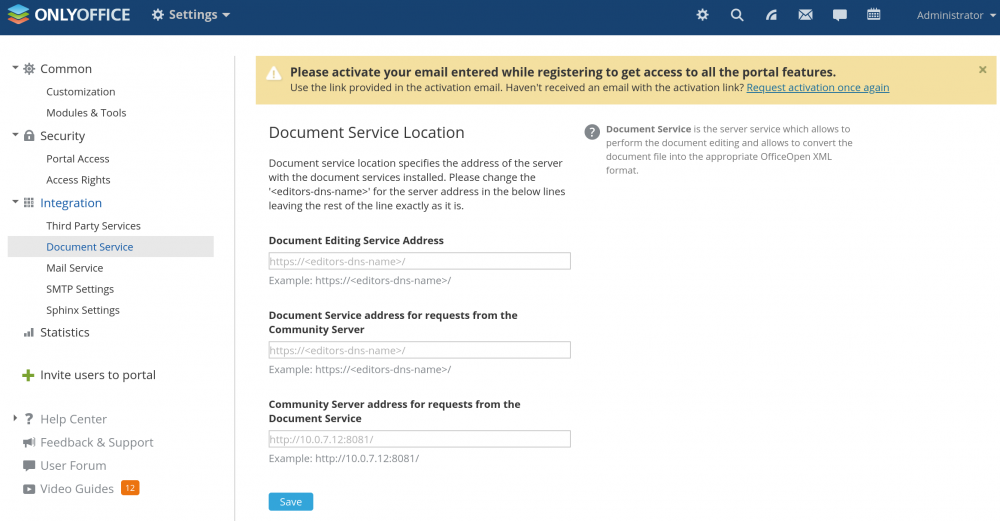Open User Forum link

[x=73, y=466]
